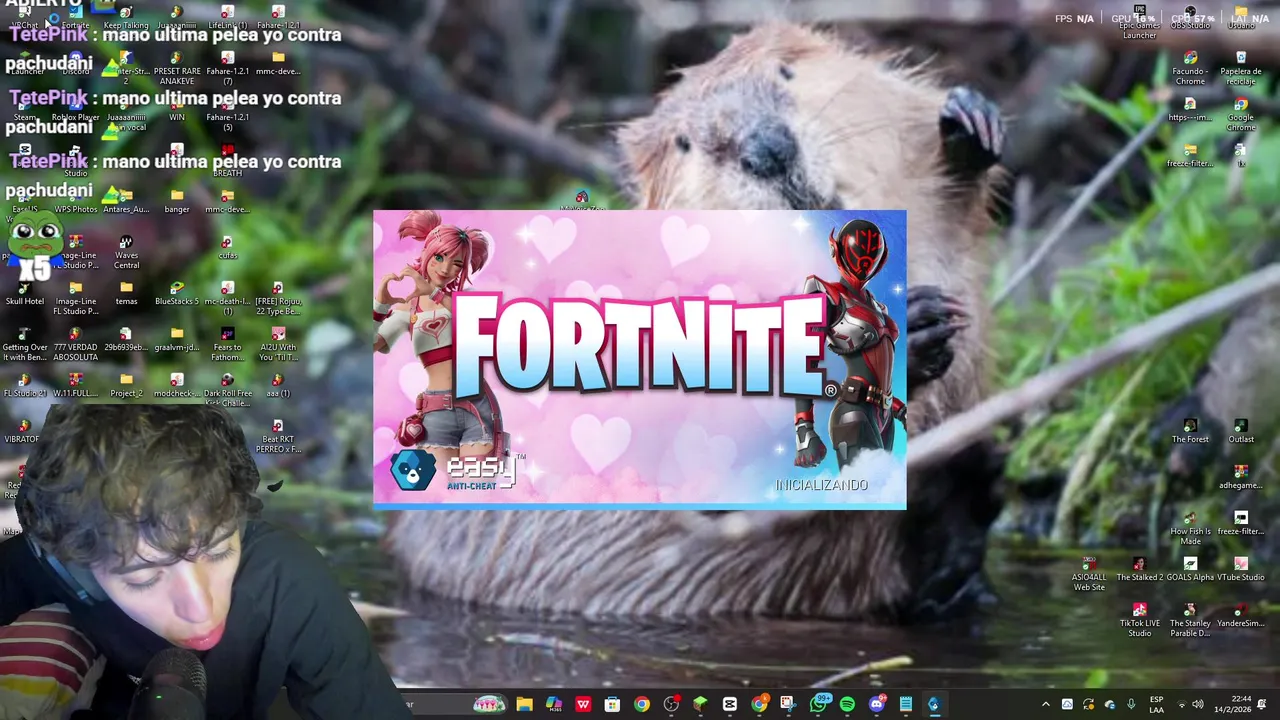The width and height of the screenshot is (1280, 720).
Task: Launch the Outlast desktop shortcut
Action: [1241, 431]
